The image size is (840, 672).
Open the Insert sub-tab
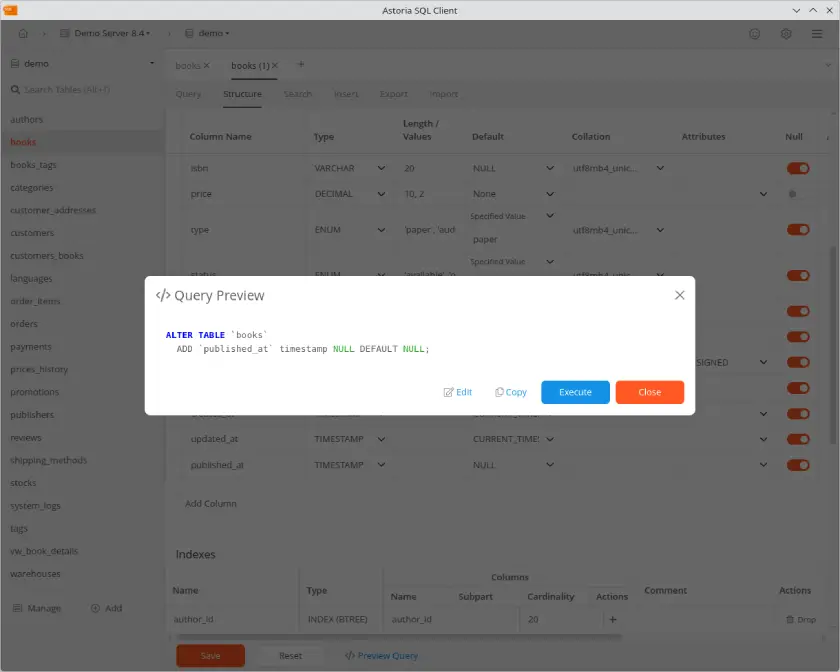tap(346, 94)
